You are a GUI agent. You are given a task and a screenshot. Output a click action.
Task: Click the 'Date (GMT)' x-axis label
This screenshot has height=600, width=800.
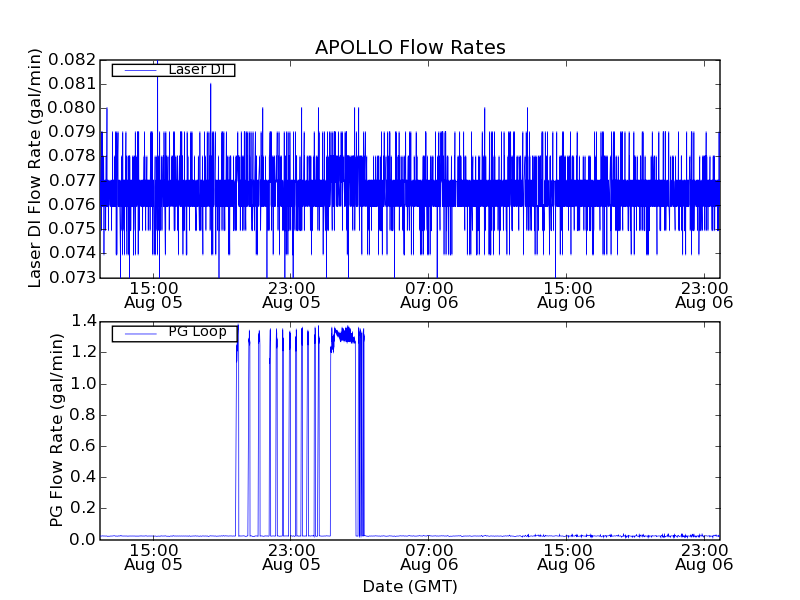410,586
